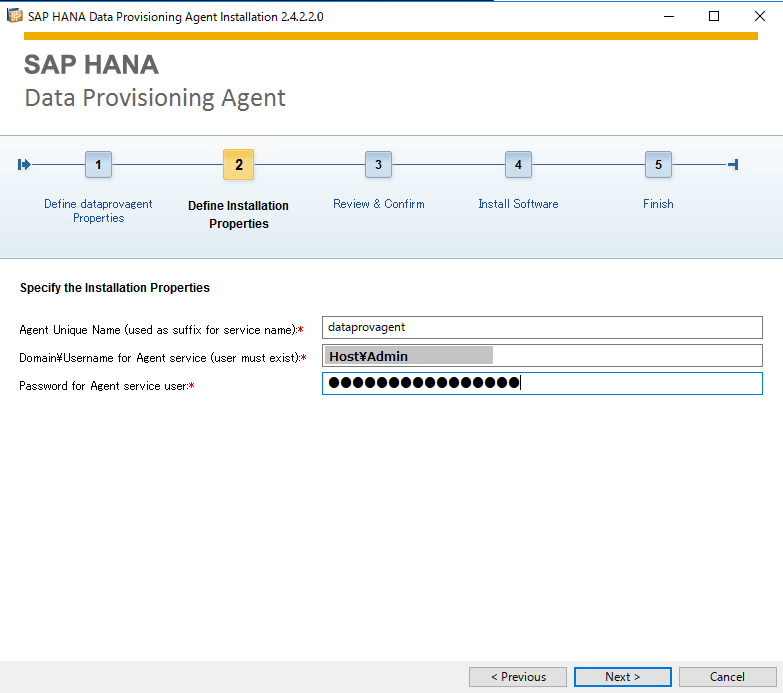This screenshot has width=783, height=693.
Task: Close the installer window
Action: 760,16
